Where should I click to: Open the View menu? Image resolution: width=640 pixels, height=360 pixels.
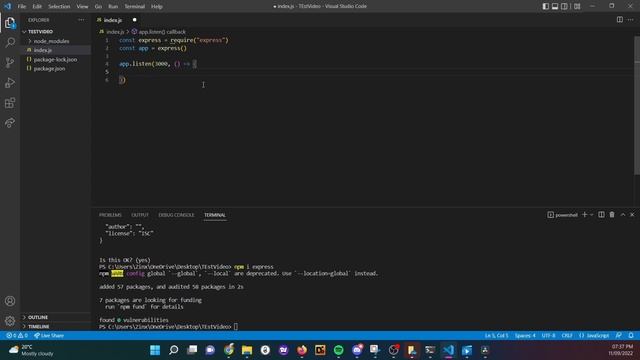pos(82,6)
